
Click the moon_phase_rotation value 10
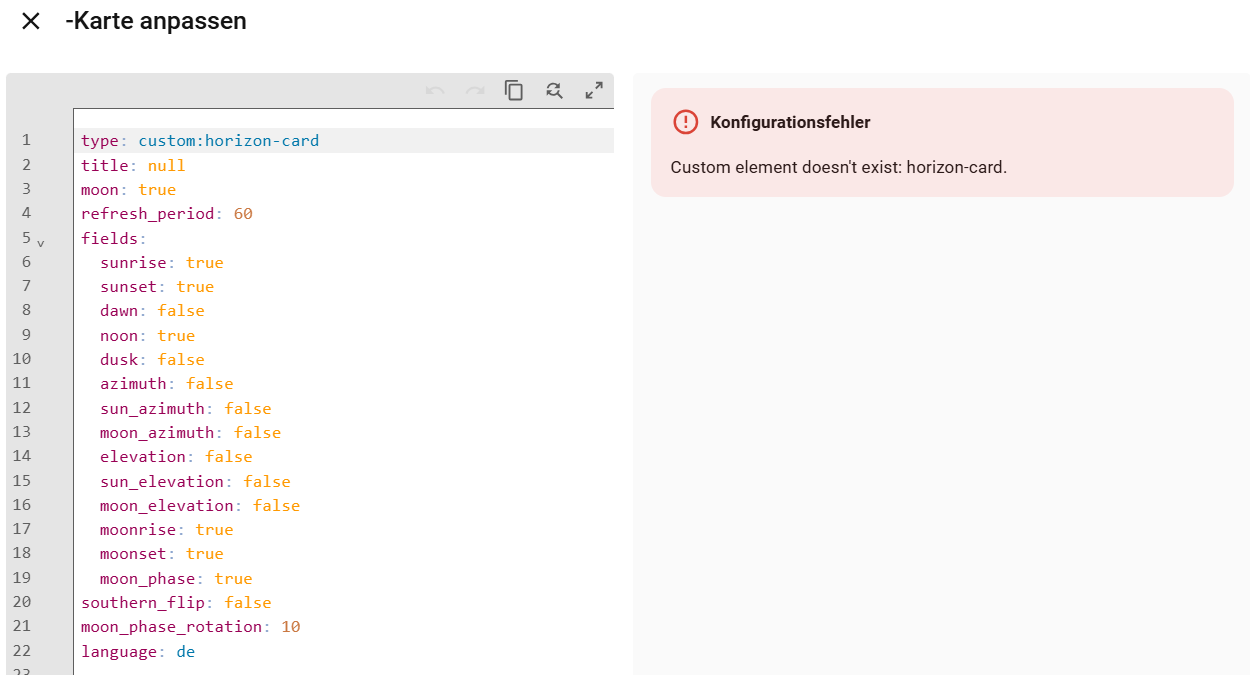pyautogui.click(x=291, y=627)
